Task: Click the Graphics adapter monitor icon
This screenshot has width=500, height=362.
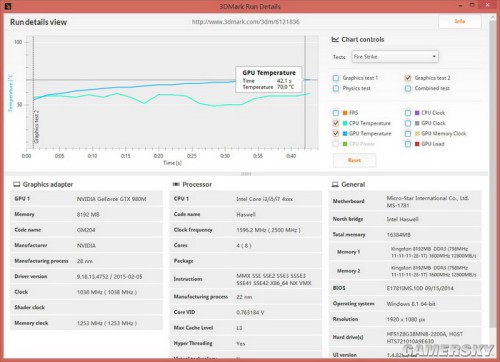Action: tap(16, 184)
